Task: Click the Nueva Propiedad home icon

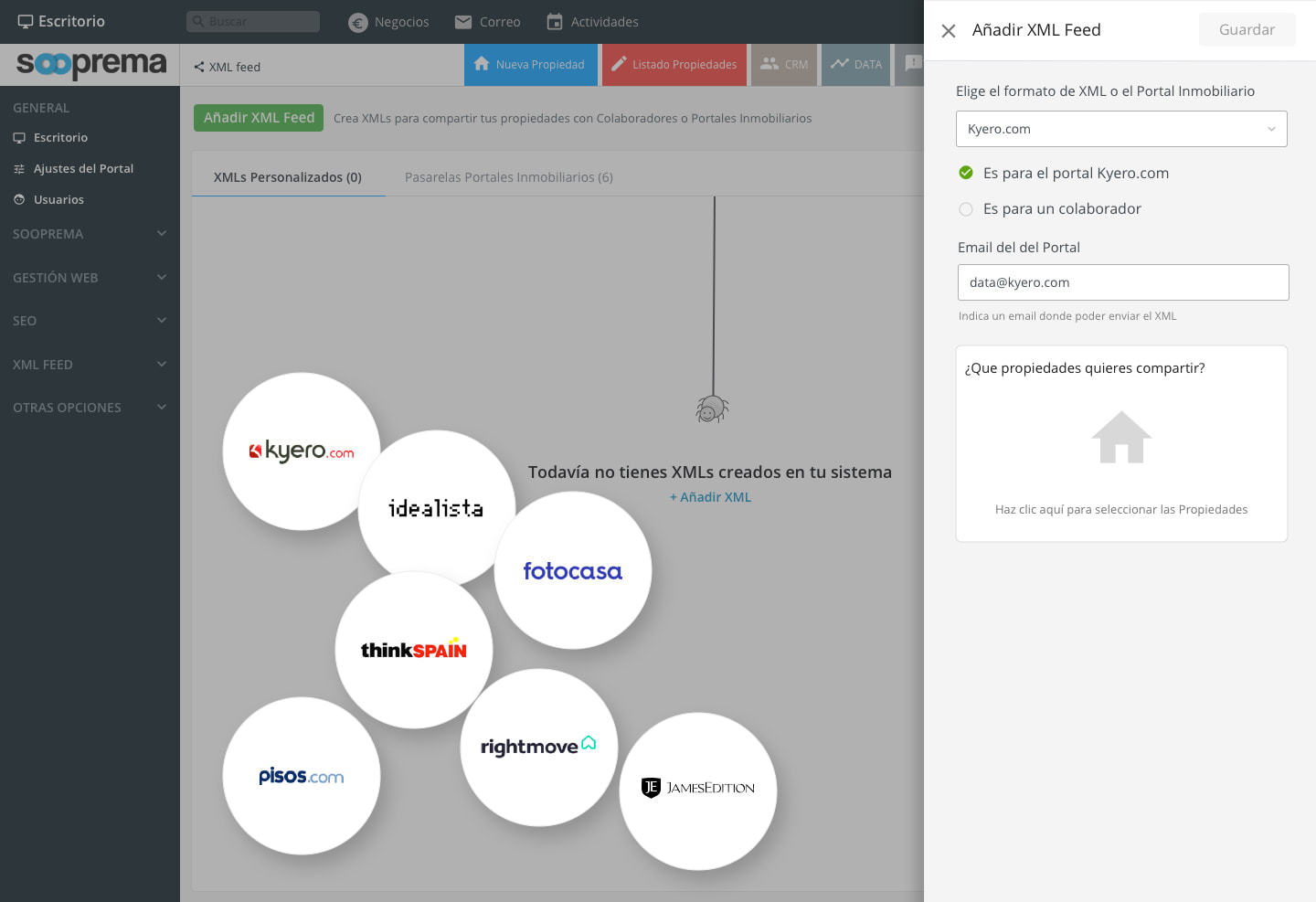Action: [482, 64]
